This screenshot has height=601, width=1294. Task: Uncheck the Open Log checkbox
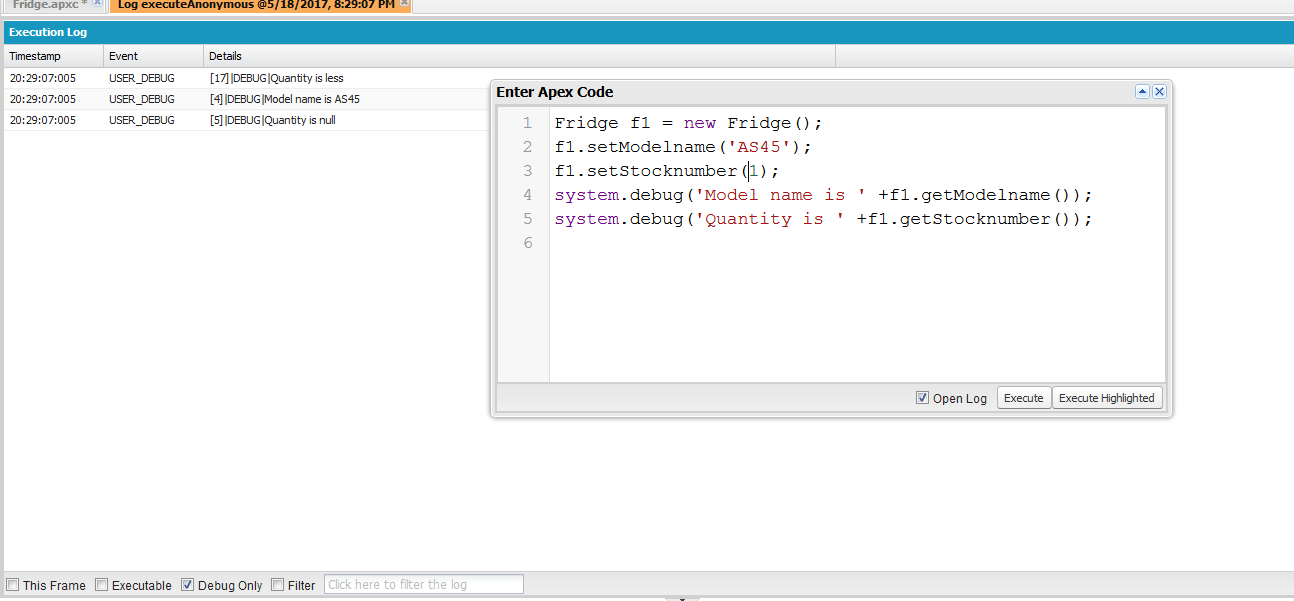tap(922, 398)
